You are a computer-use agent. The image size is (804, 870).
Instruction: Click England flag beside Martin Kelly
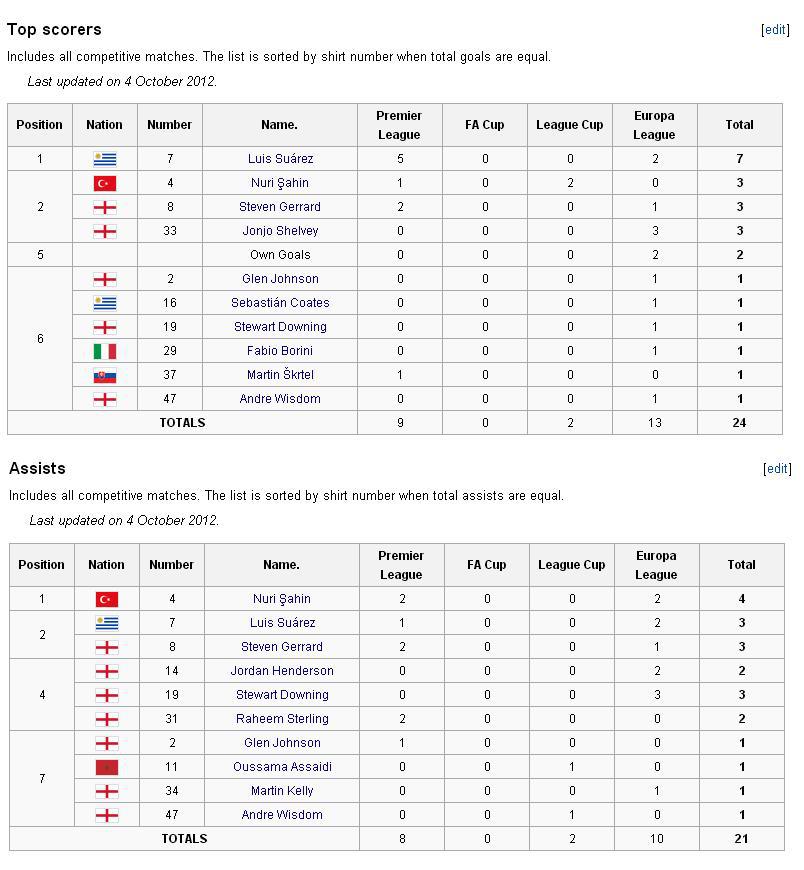tap(107, 791)
